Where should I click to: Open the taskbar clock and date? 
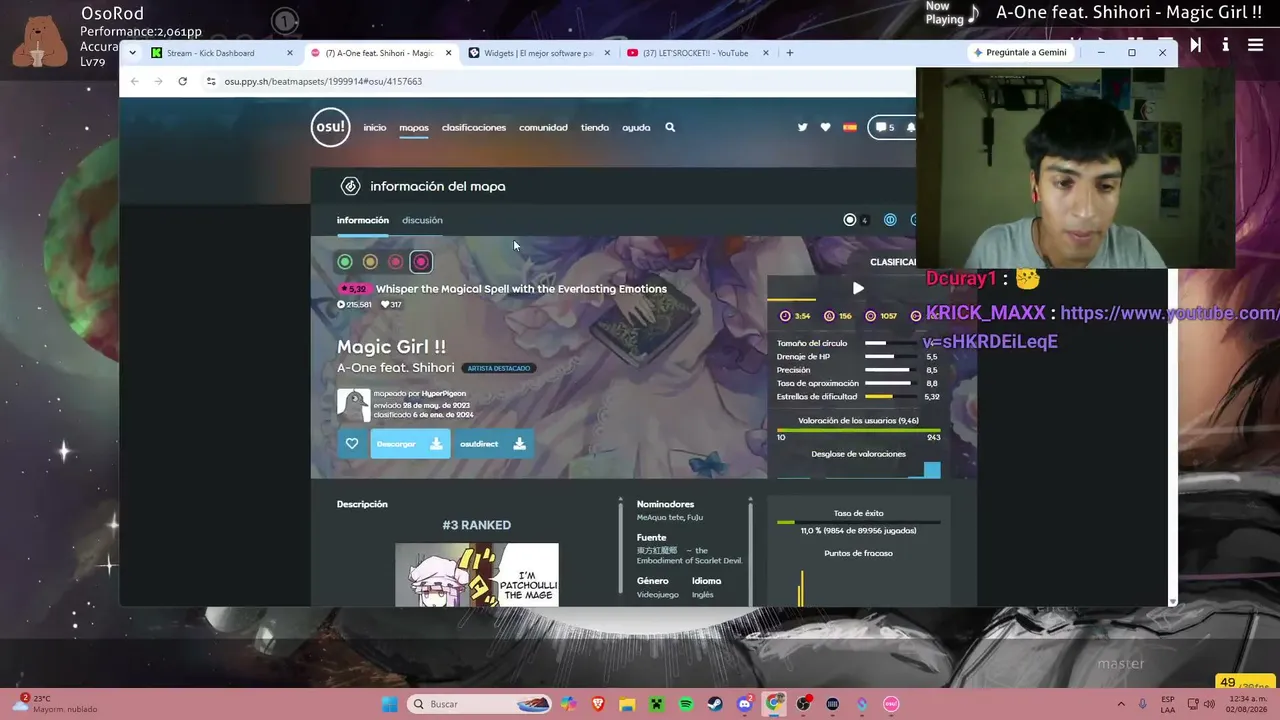pos(1248,704)
